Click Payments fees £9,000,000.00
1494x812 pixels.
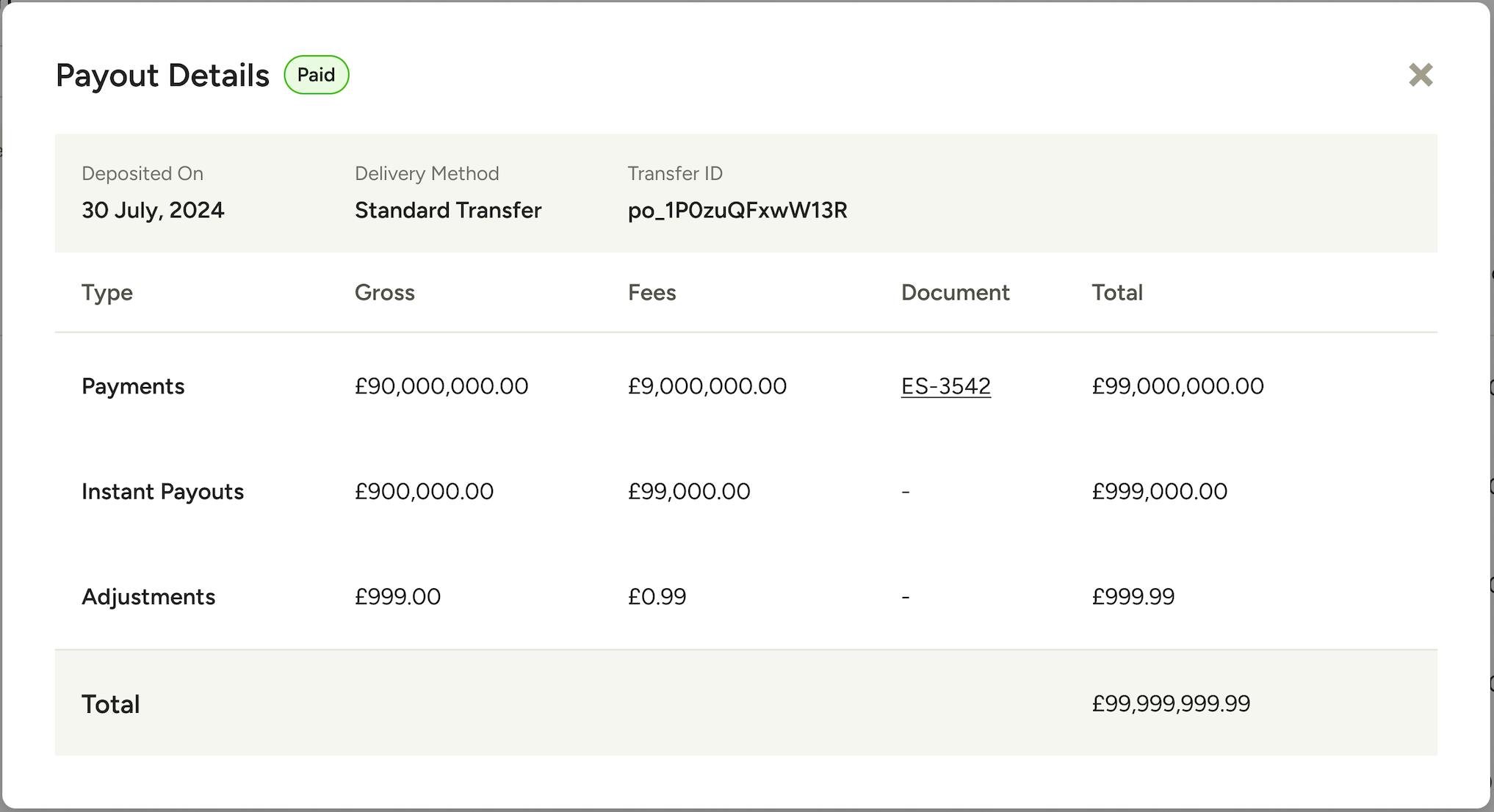(707, 386)
